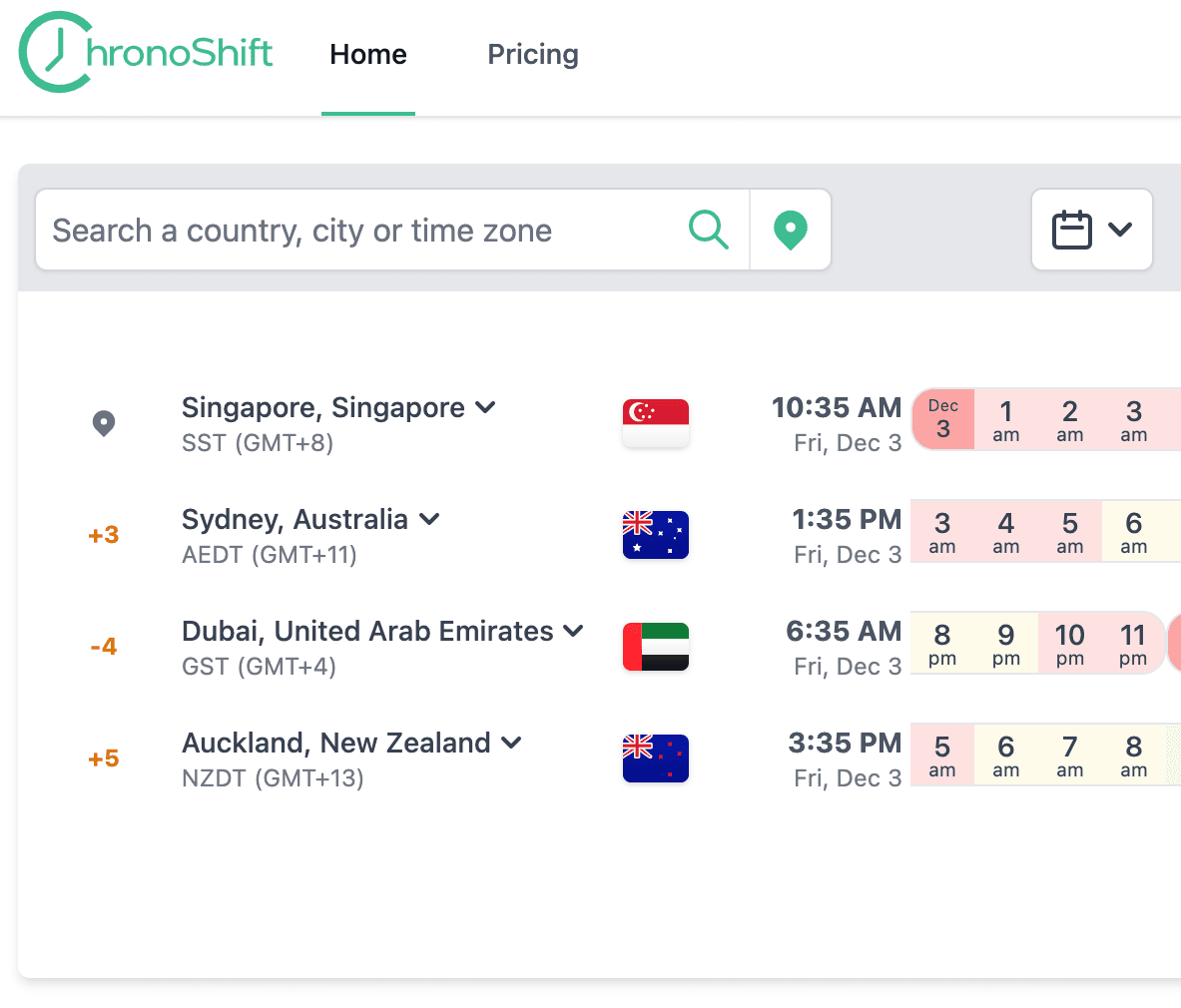The image size is (1181, 1008).
Task: Expand the Auckland, New Zealand dropdown
Action: pyautogui.click(x=512, y=743)
